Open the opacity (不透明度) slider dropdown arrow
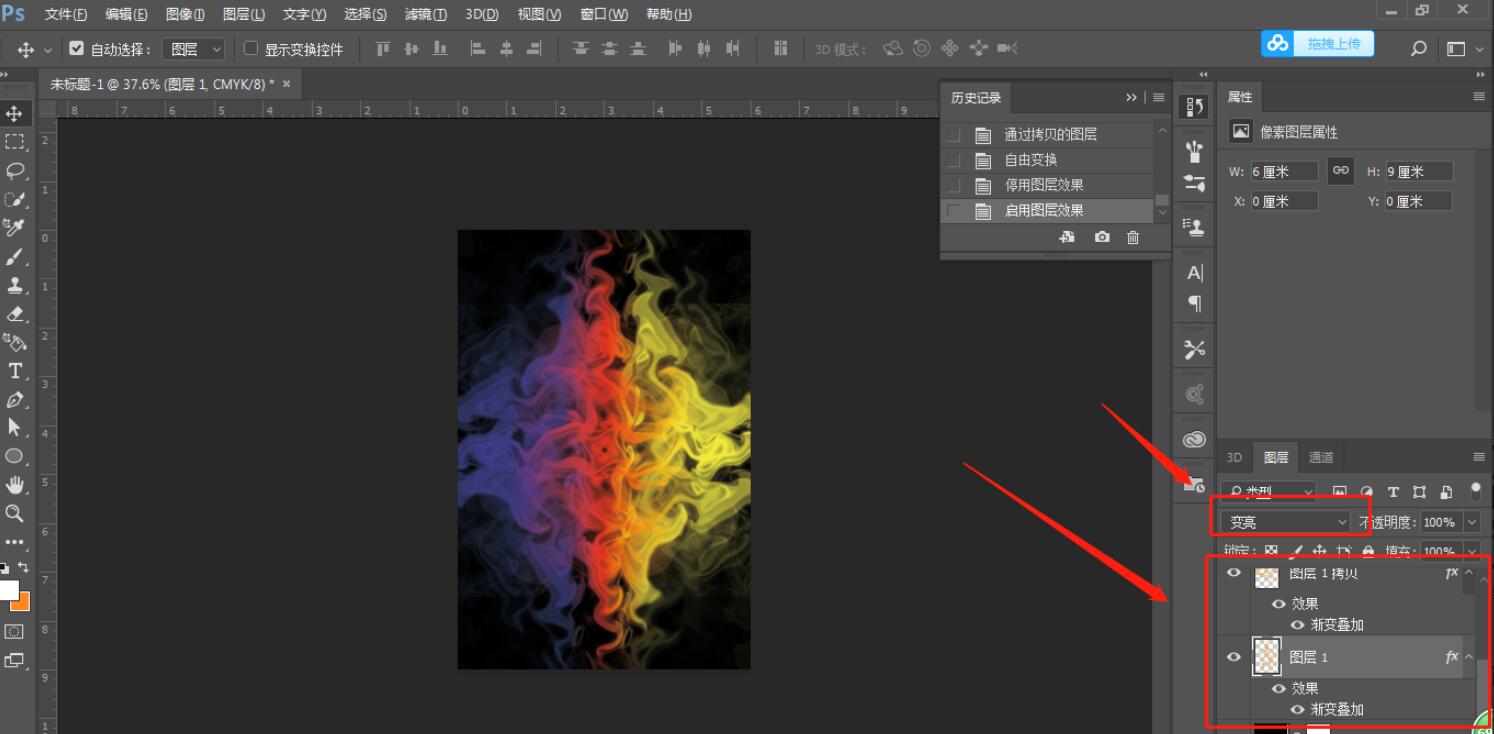This screenshot has height=734, width=1494. point(1471,522)
